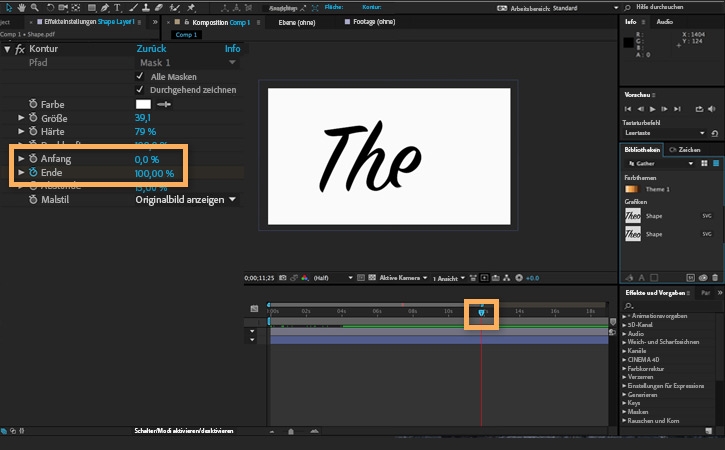725x450 pixels.
Task: Toggle the Alle Masken checkbox
Action: tap(140, 76)
